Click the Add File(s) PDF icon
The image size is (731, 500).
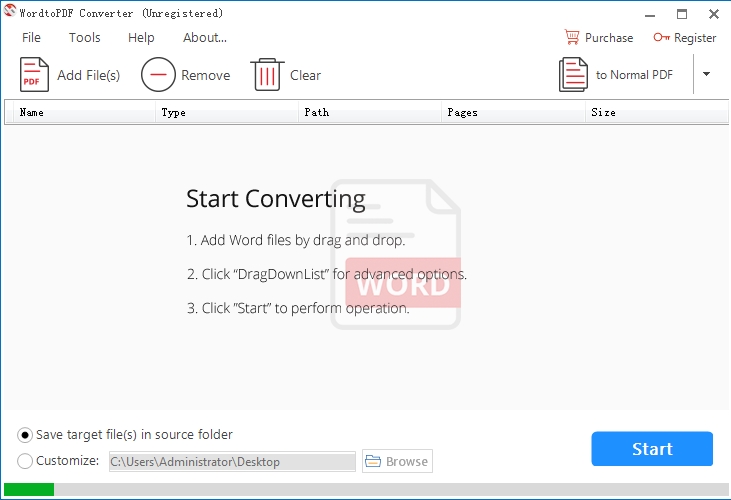pos(34,75)
